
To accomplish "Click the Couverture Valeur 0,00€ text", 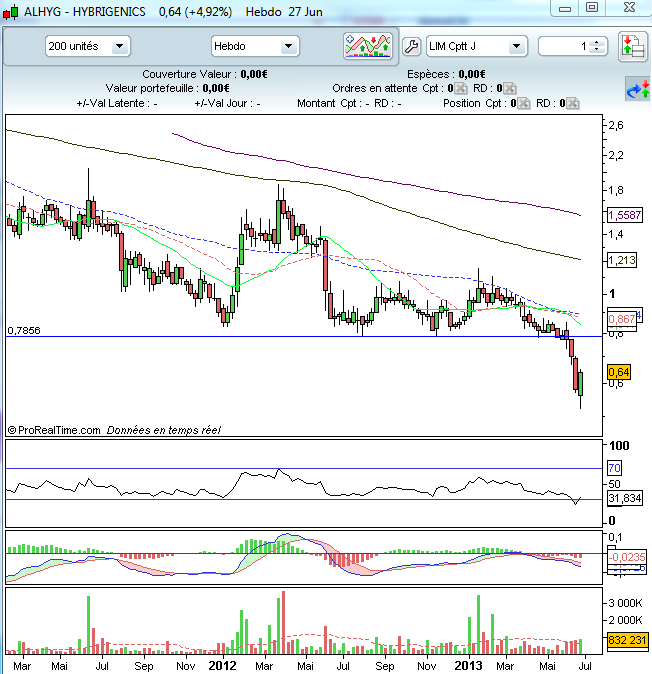I will coord(205,74).
